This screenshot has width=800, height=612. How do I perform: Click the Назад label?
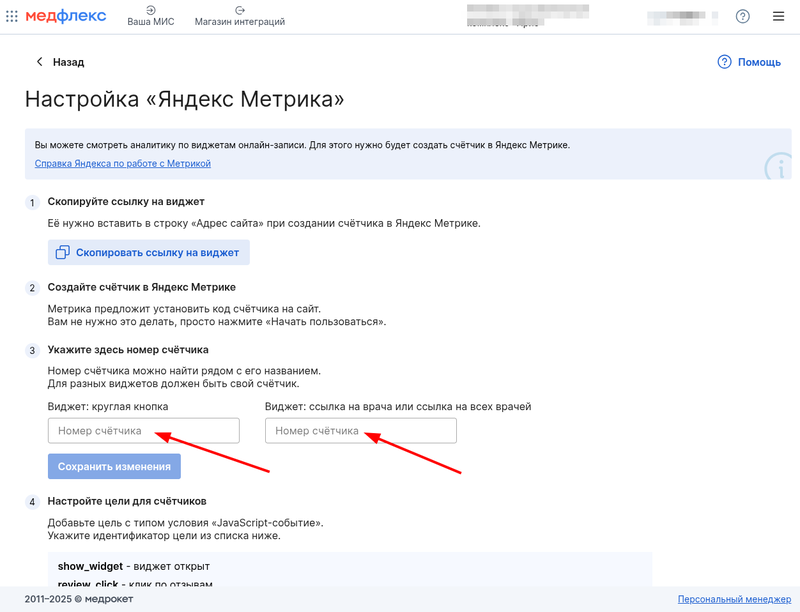[x=68, y=62]
